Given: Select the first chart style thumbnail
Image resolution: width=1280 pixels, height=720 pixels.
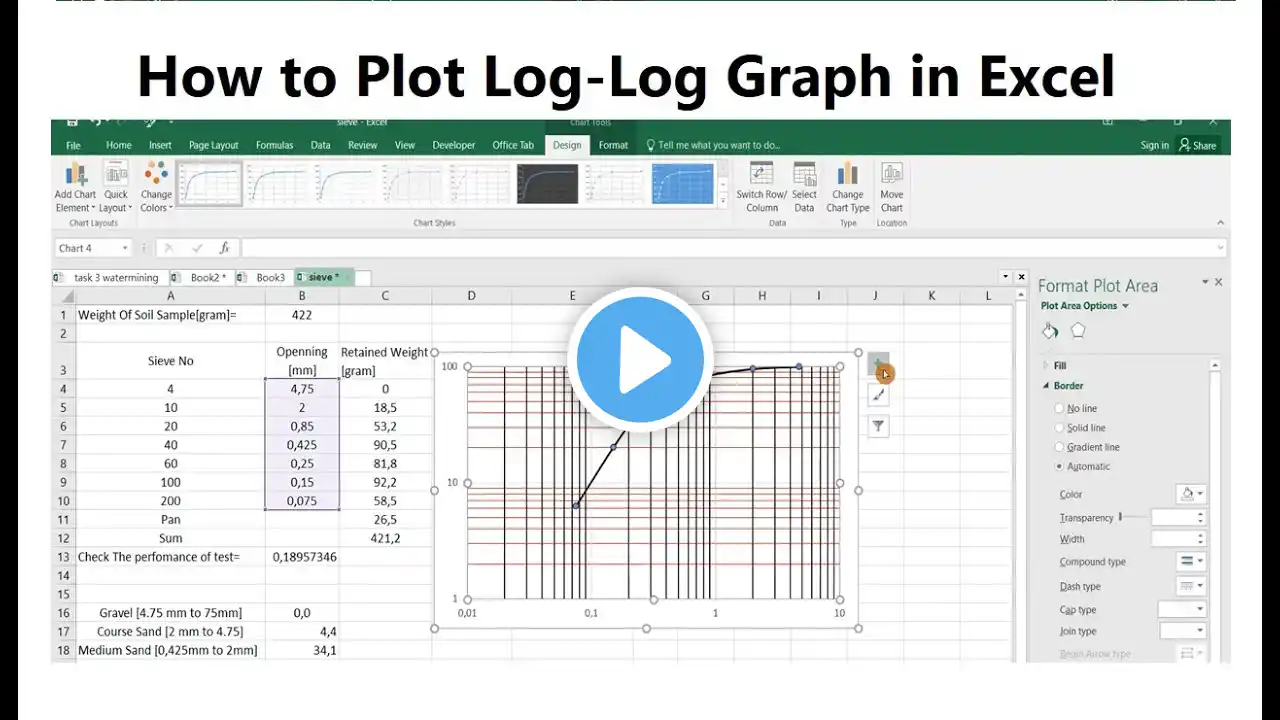Looking at the screenshot, I should [210, 184].
